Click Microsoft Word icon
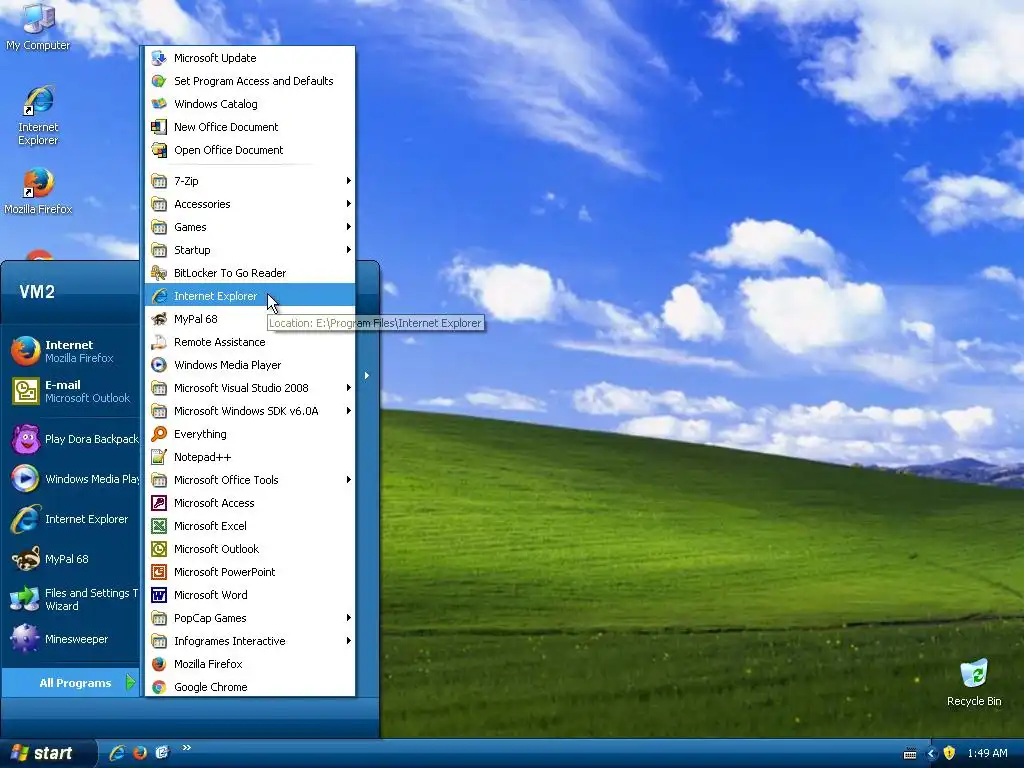This screenshot has width=1024, height=768. point(159,595)
